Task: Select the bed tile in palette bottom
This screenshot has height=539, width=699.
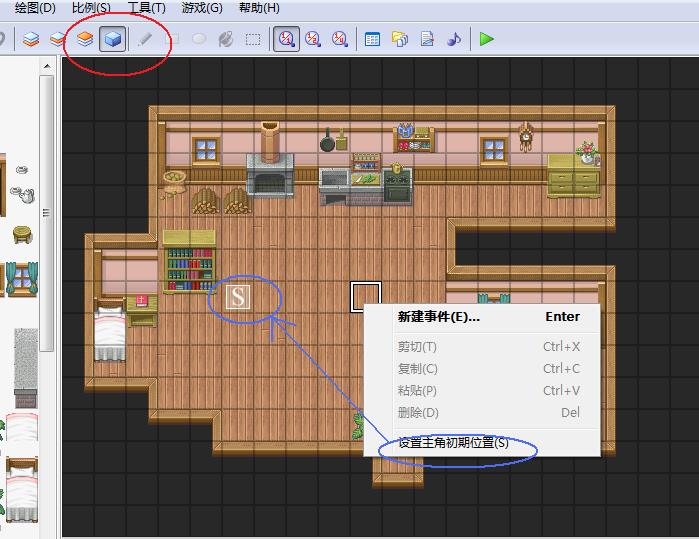Action: (x=22, y=490)
